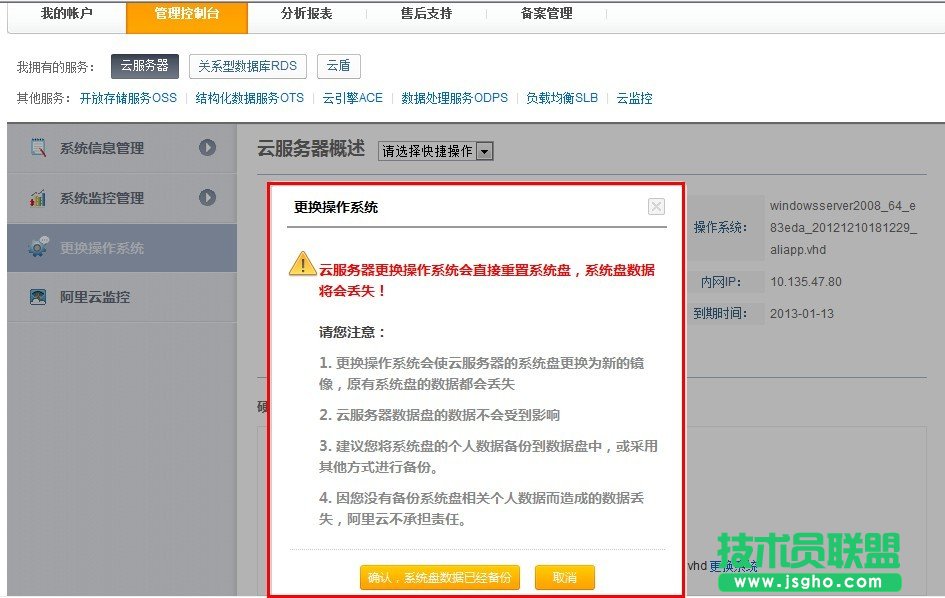This screenshot has height=598, width=945.
Task: Open 我的帐户 tab
Action: [67, 13]
